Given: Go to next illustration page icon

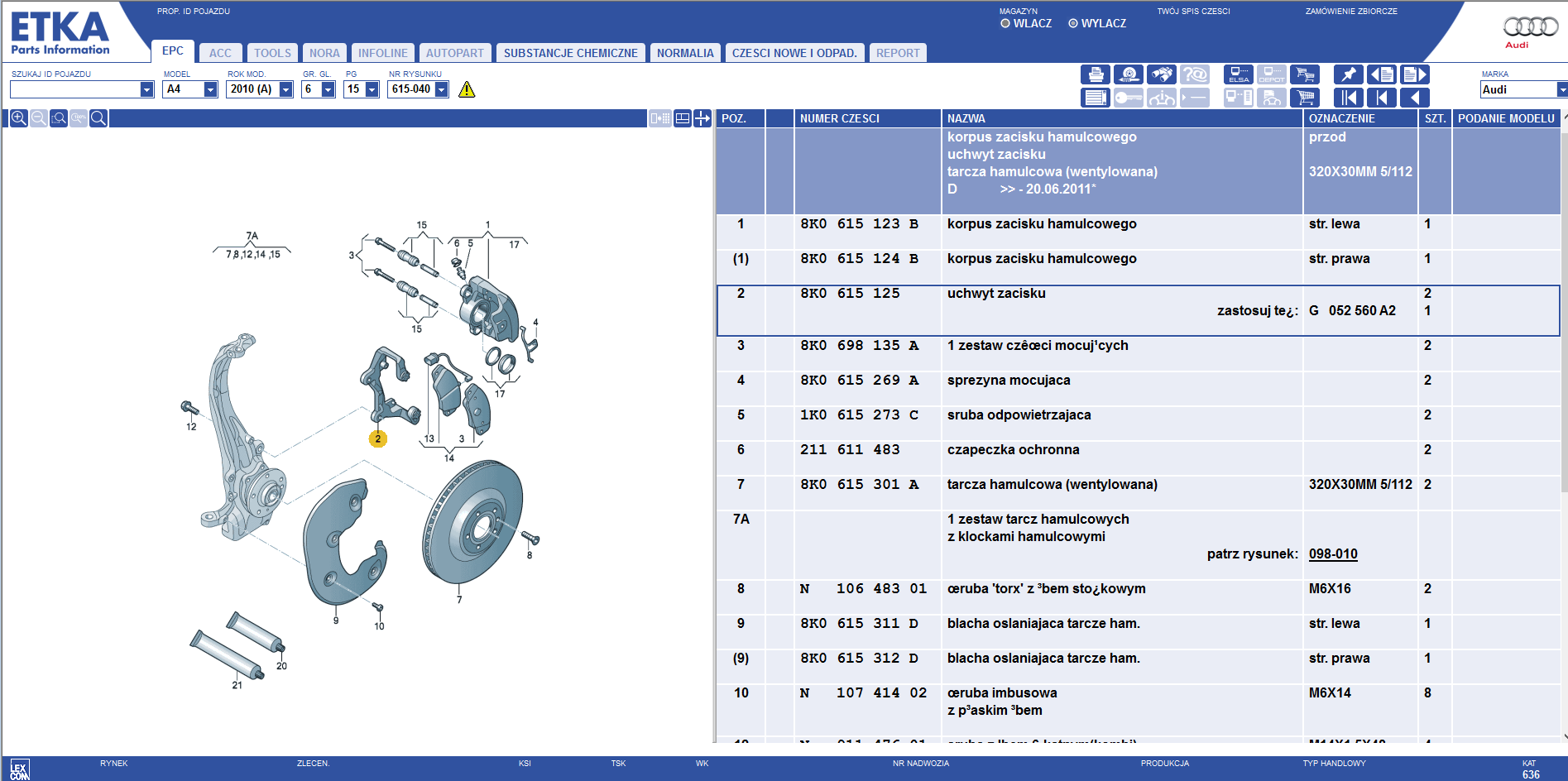Looking at the screenshot, I should coord(1415,74).
